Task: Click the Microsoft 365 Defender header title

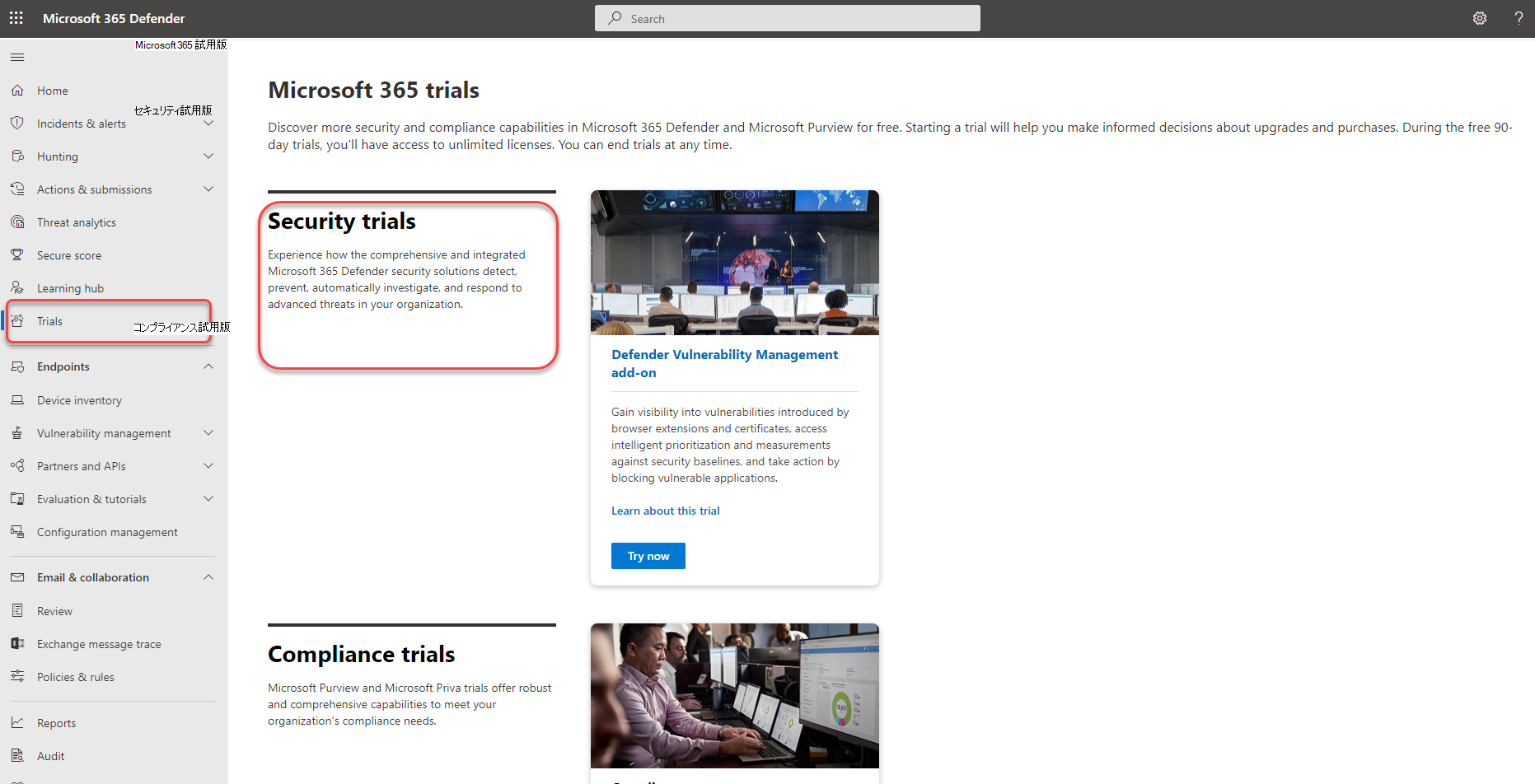Action: click(114, 18)
